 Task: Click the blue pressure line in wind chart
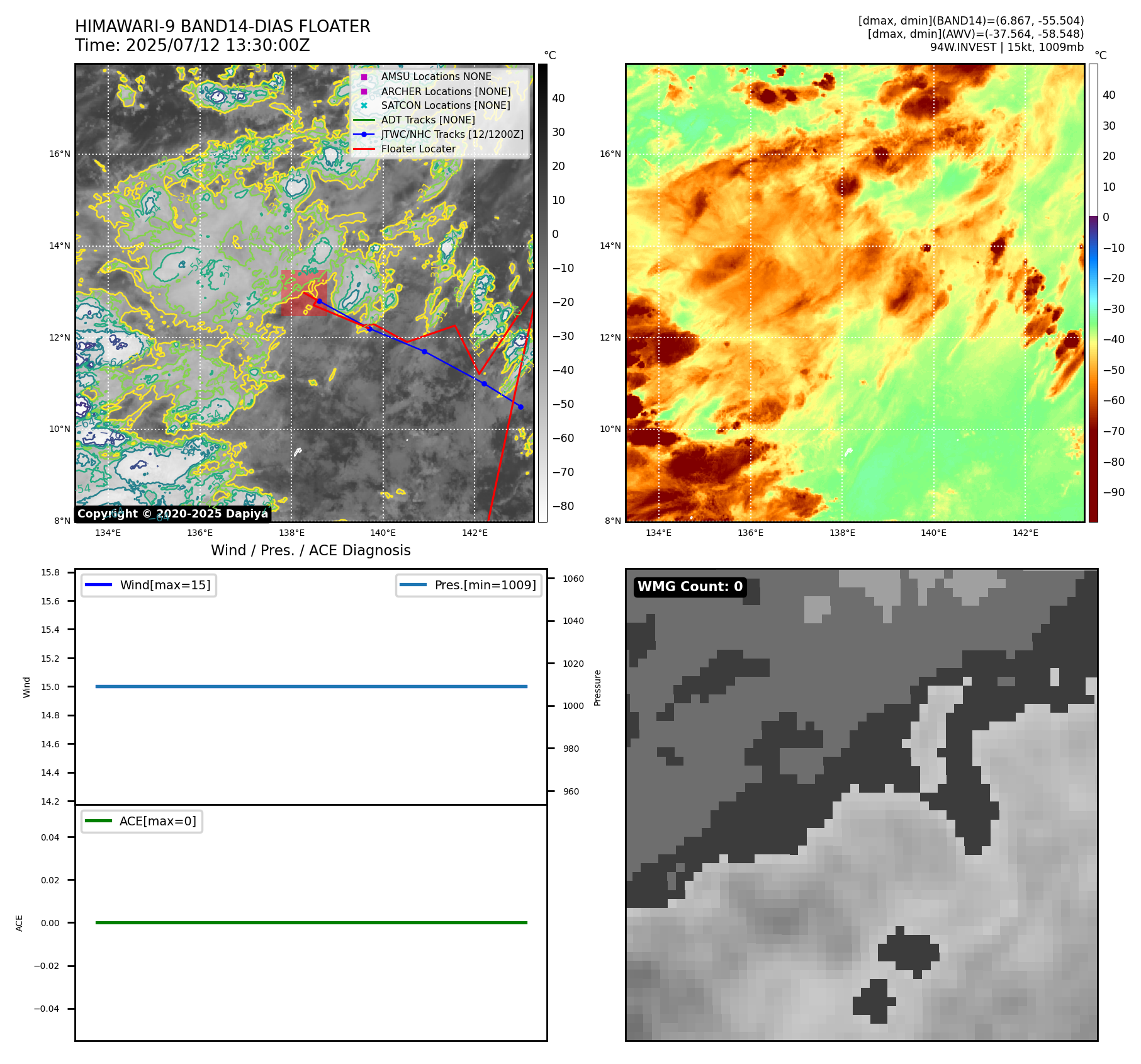point(311,686)
